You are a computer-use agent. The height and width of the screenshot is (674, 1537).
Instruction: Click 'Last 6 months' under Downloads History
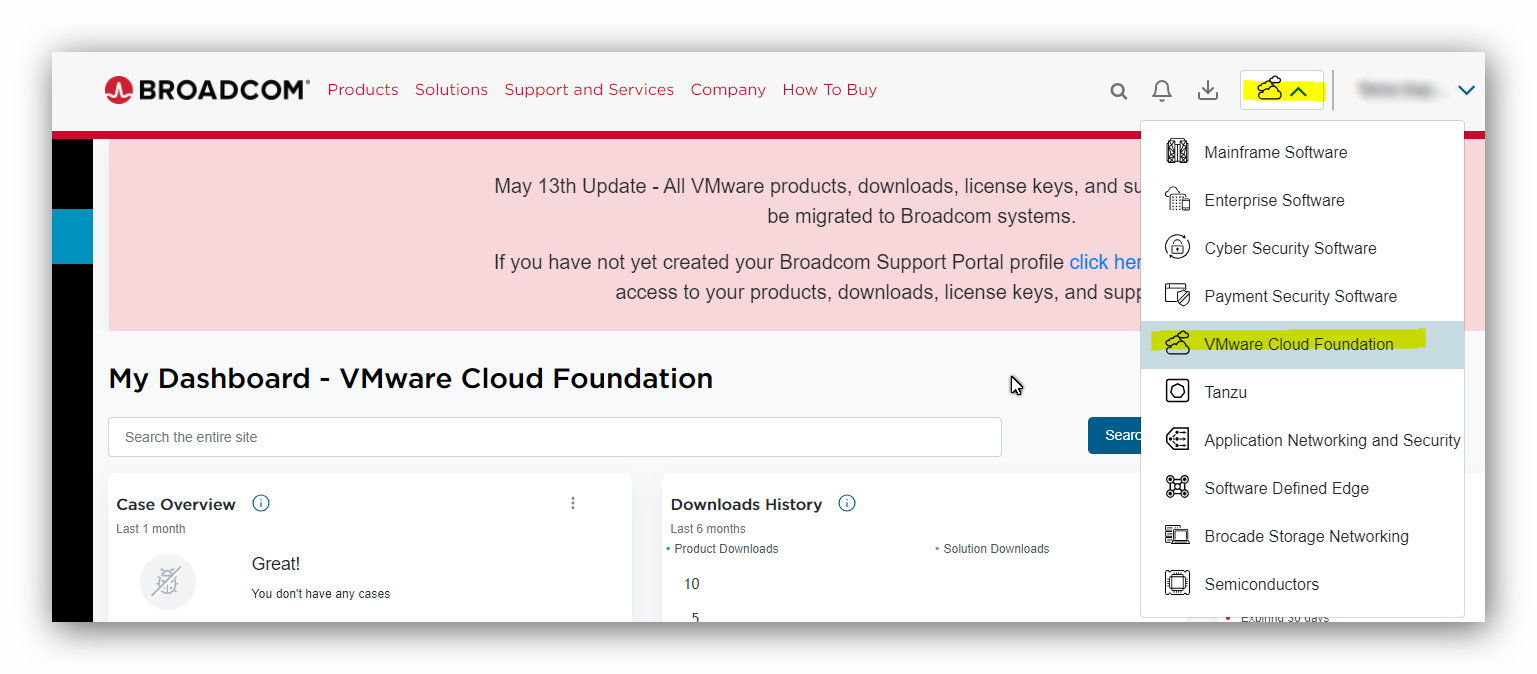point(708,529)
